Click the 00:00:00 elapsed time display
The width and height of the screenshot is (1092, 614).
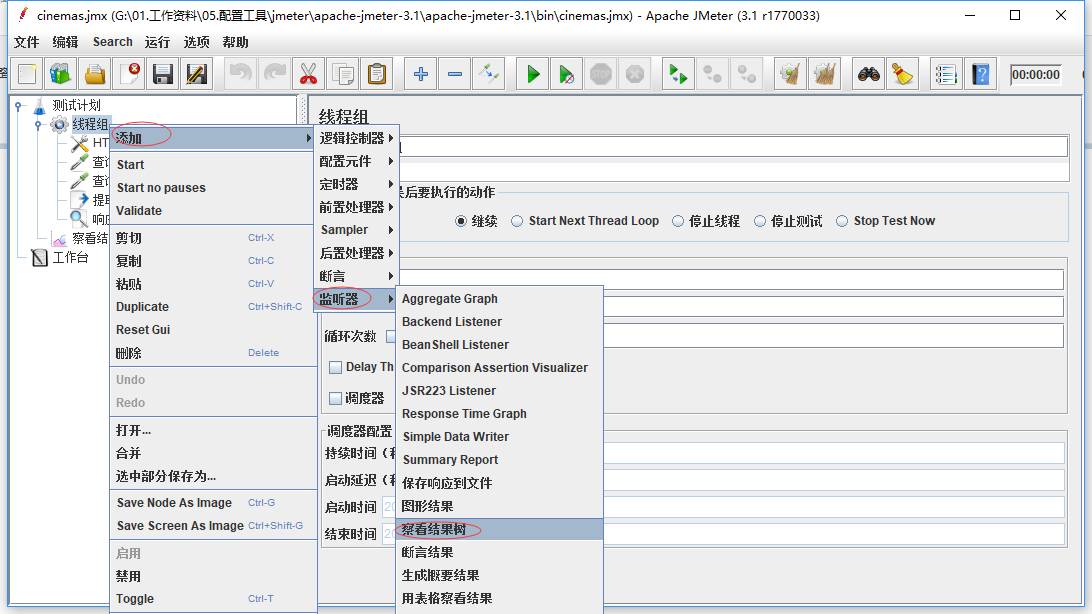point(1036,74)
